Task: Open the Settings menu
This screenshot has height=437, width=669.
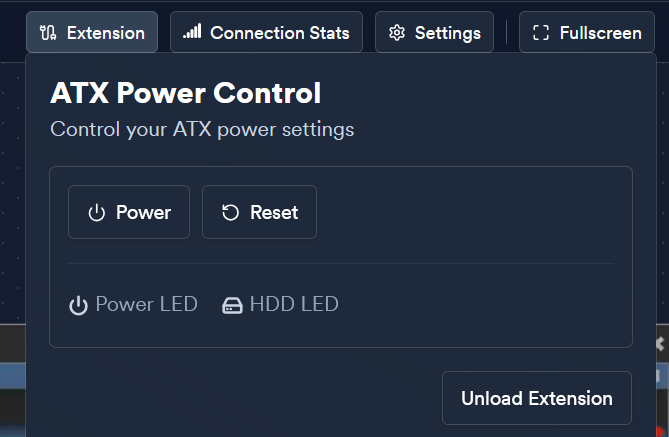Action: [x=434, y=32]
